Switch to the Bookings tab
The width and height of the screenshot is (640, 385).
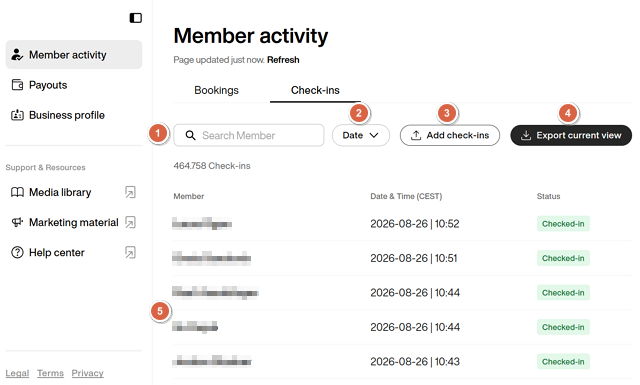[x=216, y=90]
